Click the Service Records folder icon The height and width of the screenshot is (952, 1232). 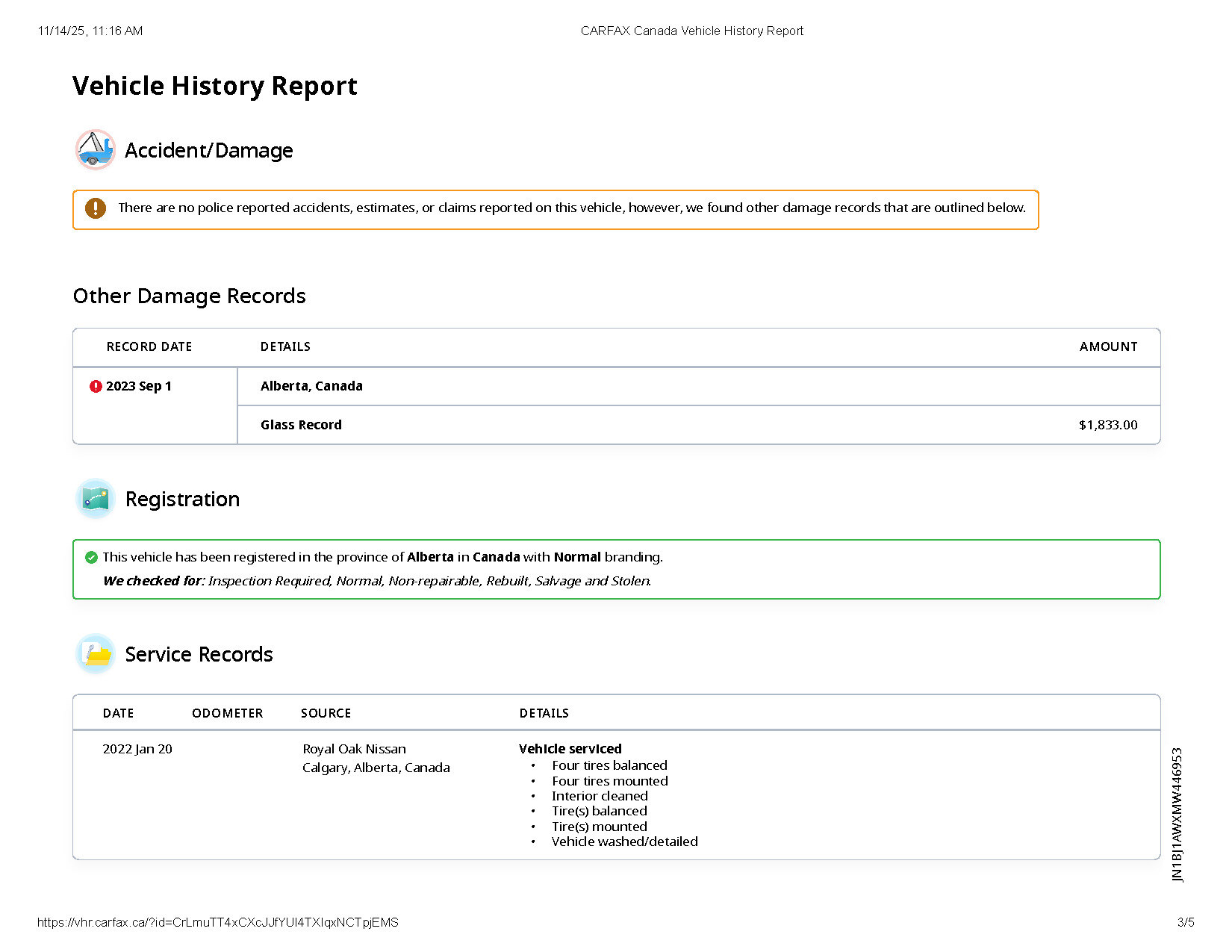(95, 654)
